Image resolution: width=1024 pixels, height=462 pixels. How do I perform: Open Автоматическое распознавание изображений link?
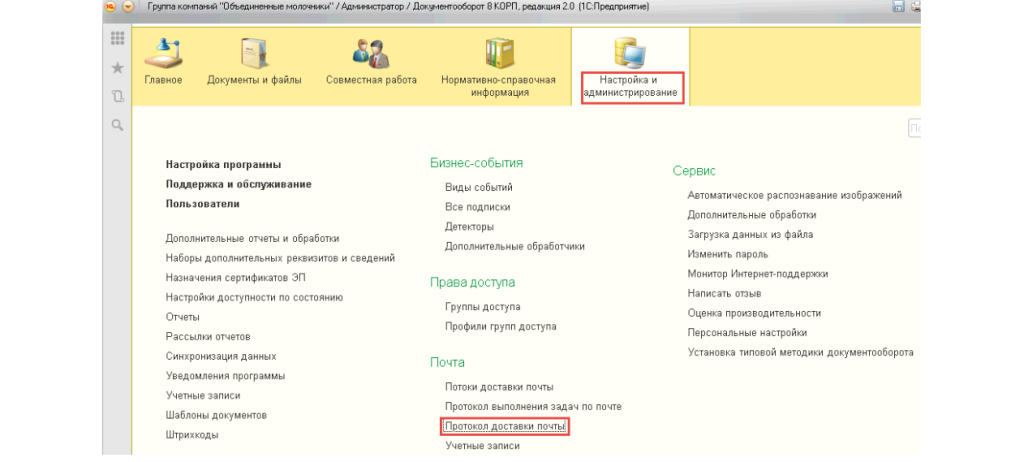pyautogui.click(x=794, y=196)
